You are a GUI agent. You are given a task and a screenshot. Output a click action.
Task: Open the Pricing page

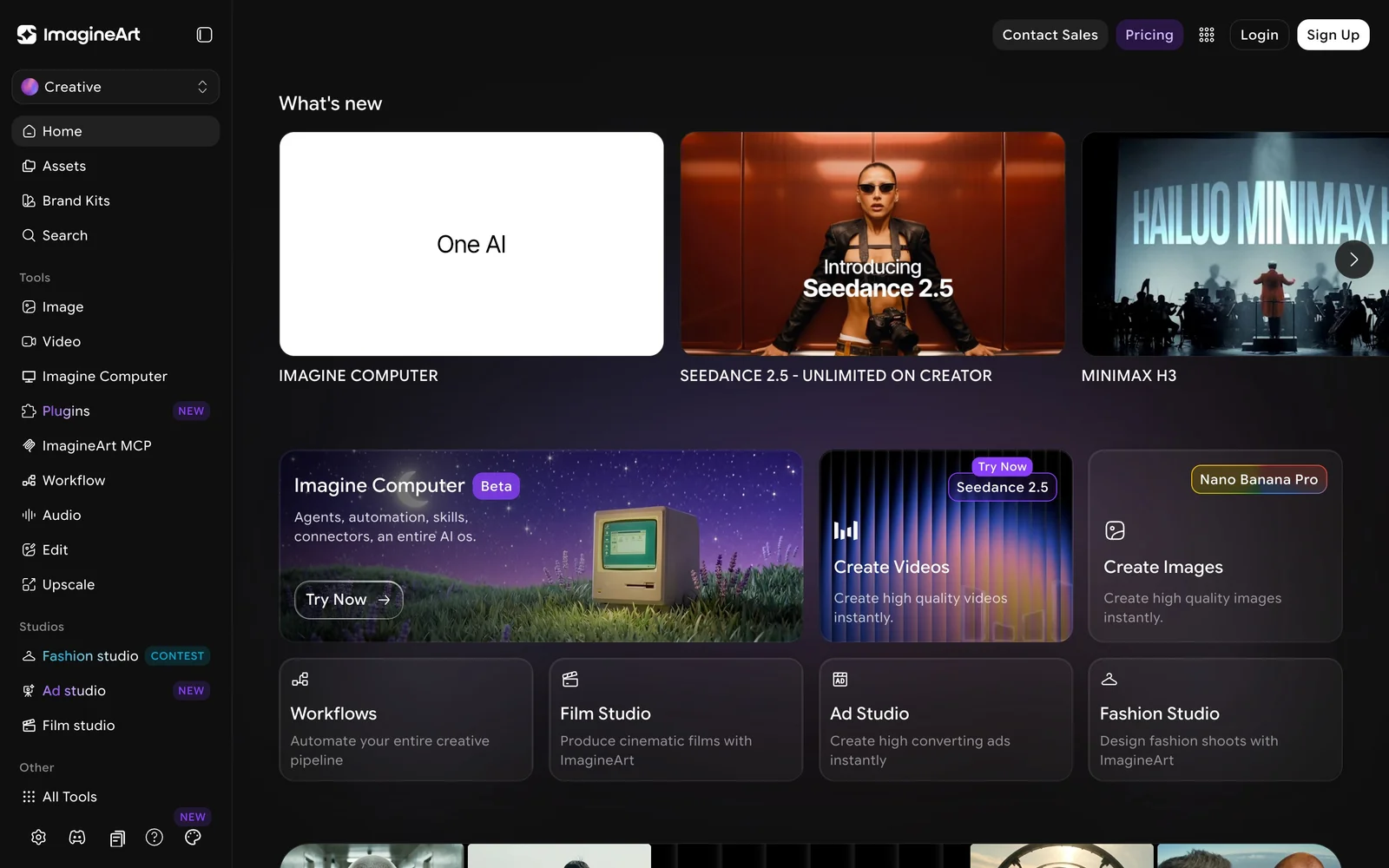coord(1149,35)
